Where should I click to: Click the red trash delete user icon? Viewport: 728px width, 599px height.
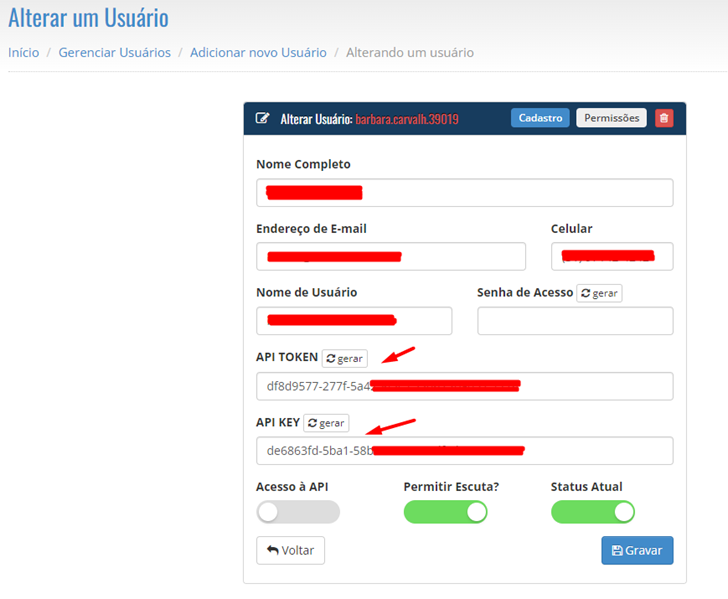pos(664,118)
